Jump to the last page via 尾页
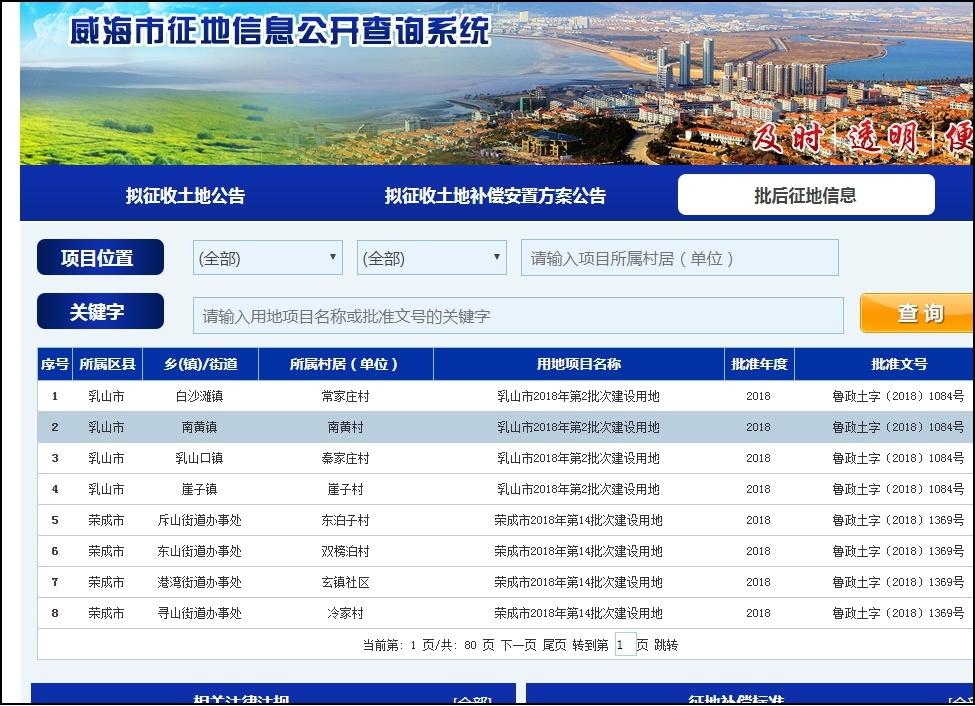Screen dimensions: 975x706 [554, 646]
